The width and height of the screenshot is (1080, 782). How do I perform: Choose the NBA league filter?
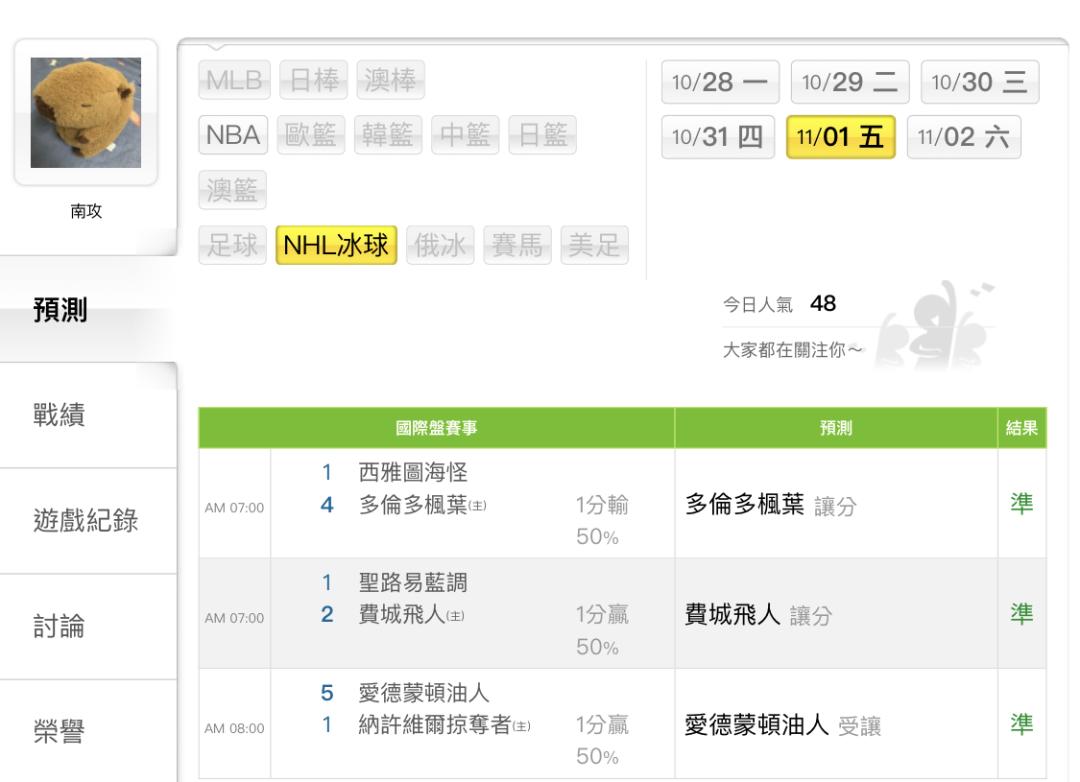pos(233,134)
